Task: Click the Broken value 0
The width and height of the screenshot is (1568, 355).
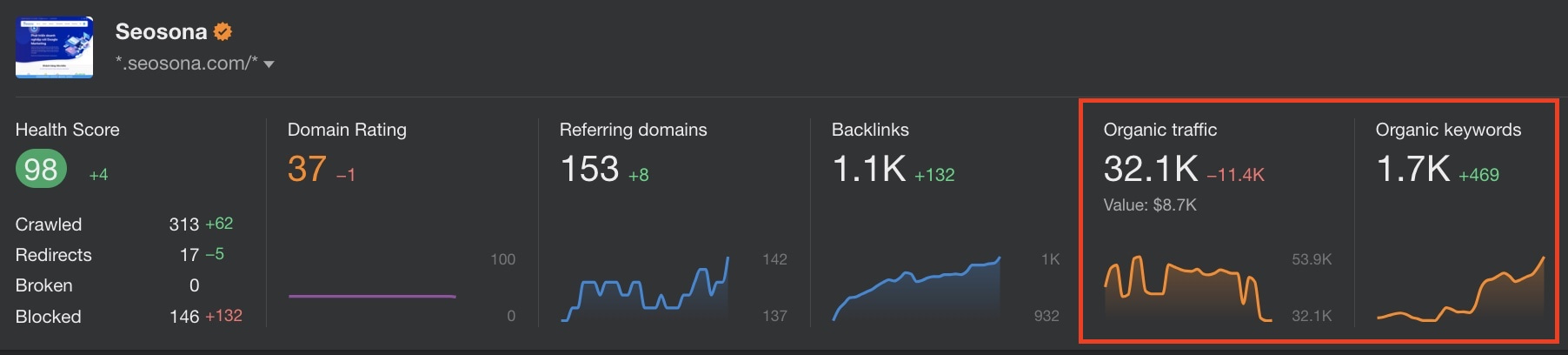Action: (194, 285)
